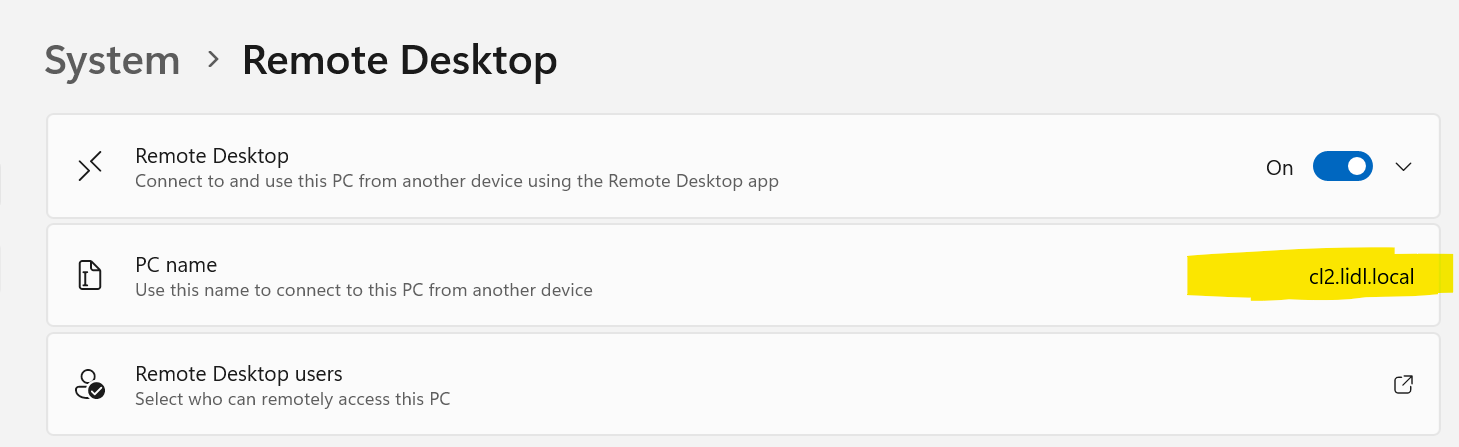Viewport: 1459px width, 447px height.
Task: Turn off the Remote Desktop toggle switch
Action: pyautogui.click(x=1342, y=167)
